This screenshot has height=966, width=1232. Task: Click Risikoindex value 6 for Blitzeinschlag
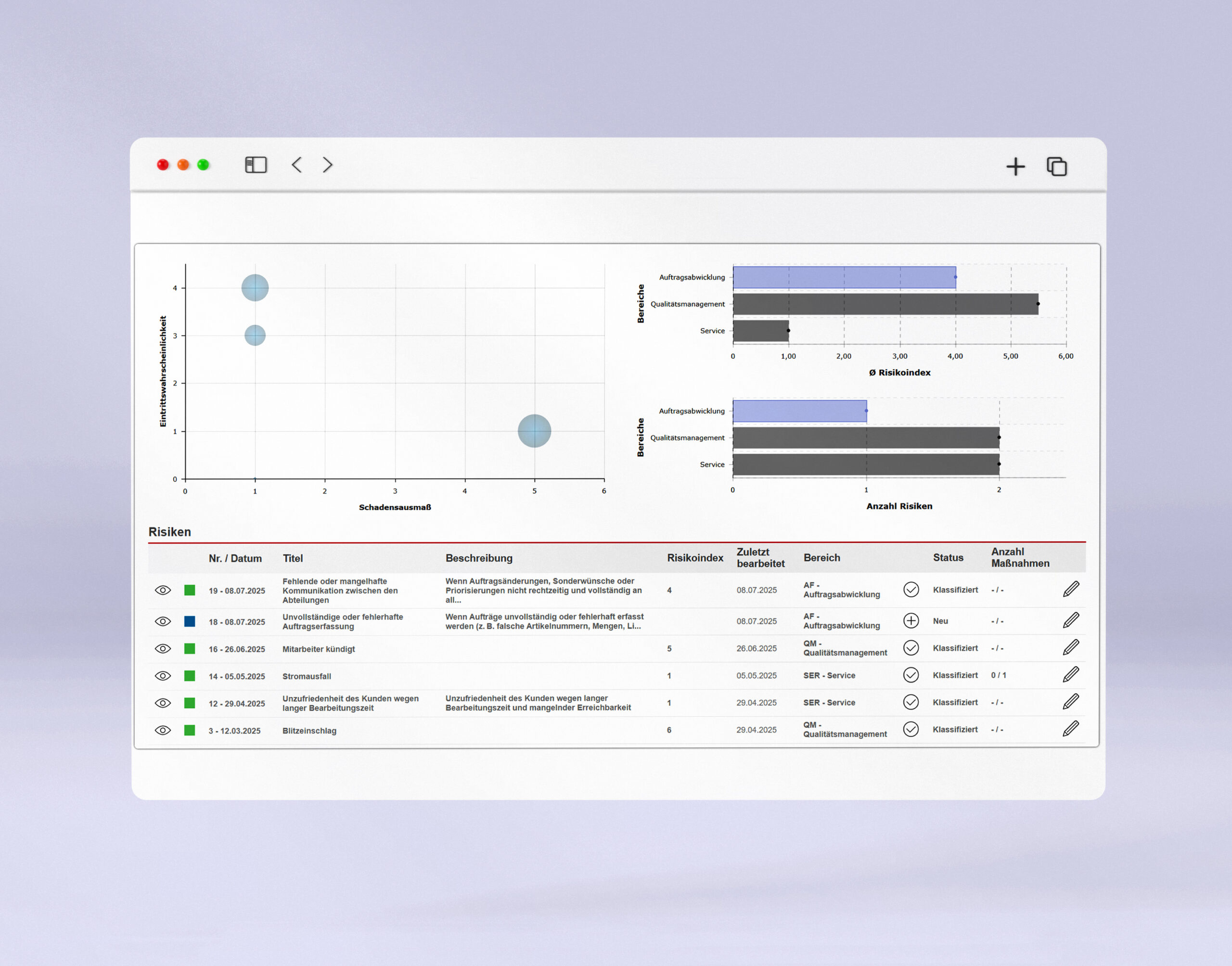click(x=669, y=730)
